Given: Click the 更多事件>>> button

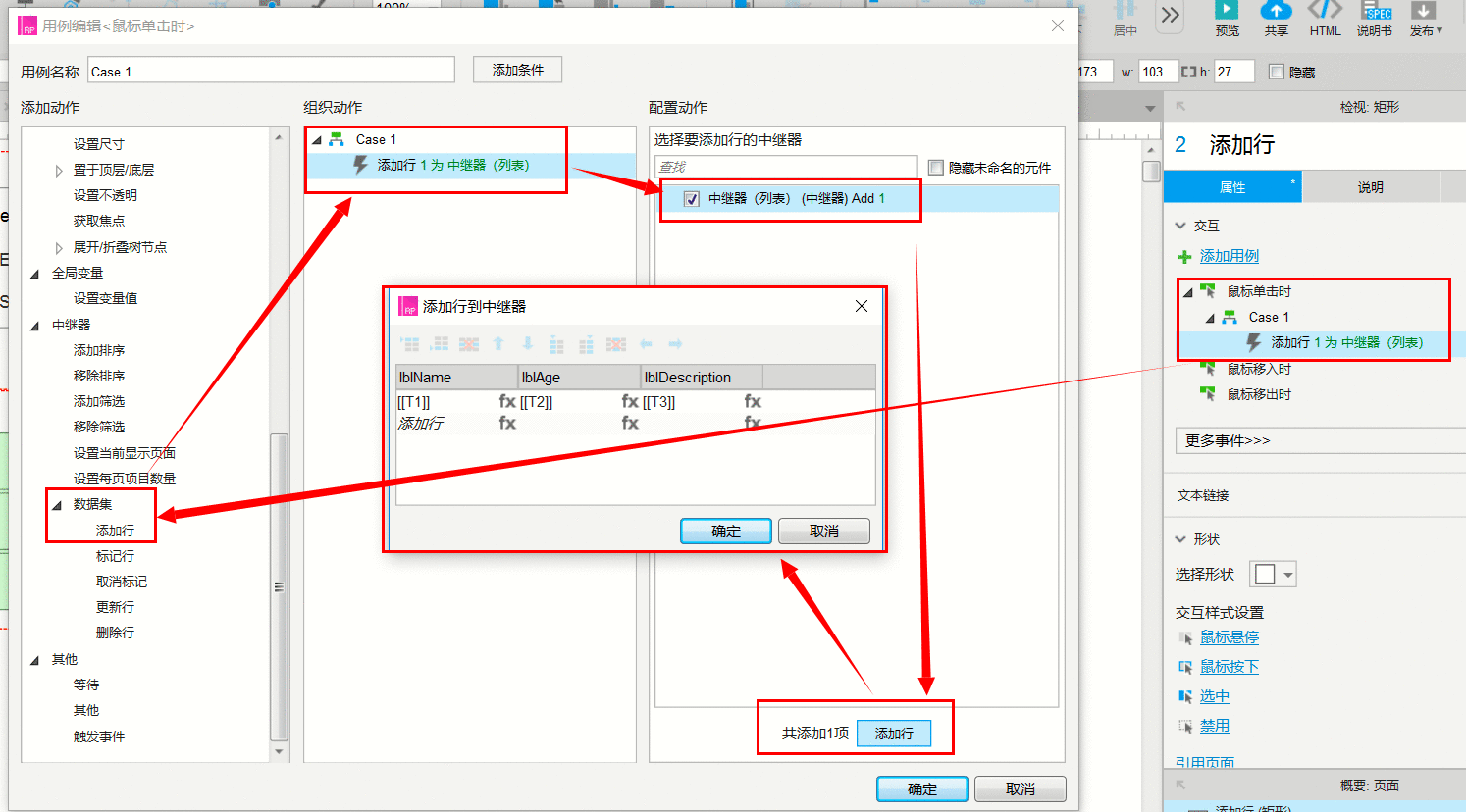Looking at the screenshot, I should (1320, 440).
